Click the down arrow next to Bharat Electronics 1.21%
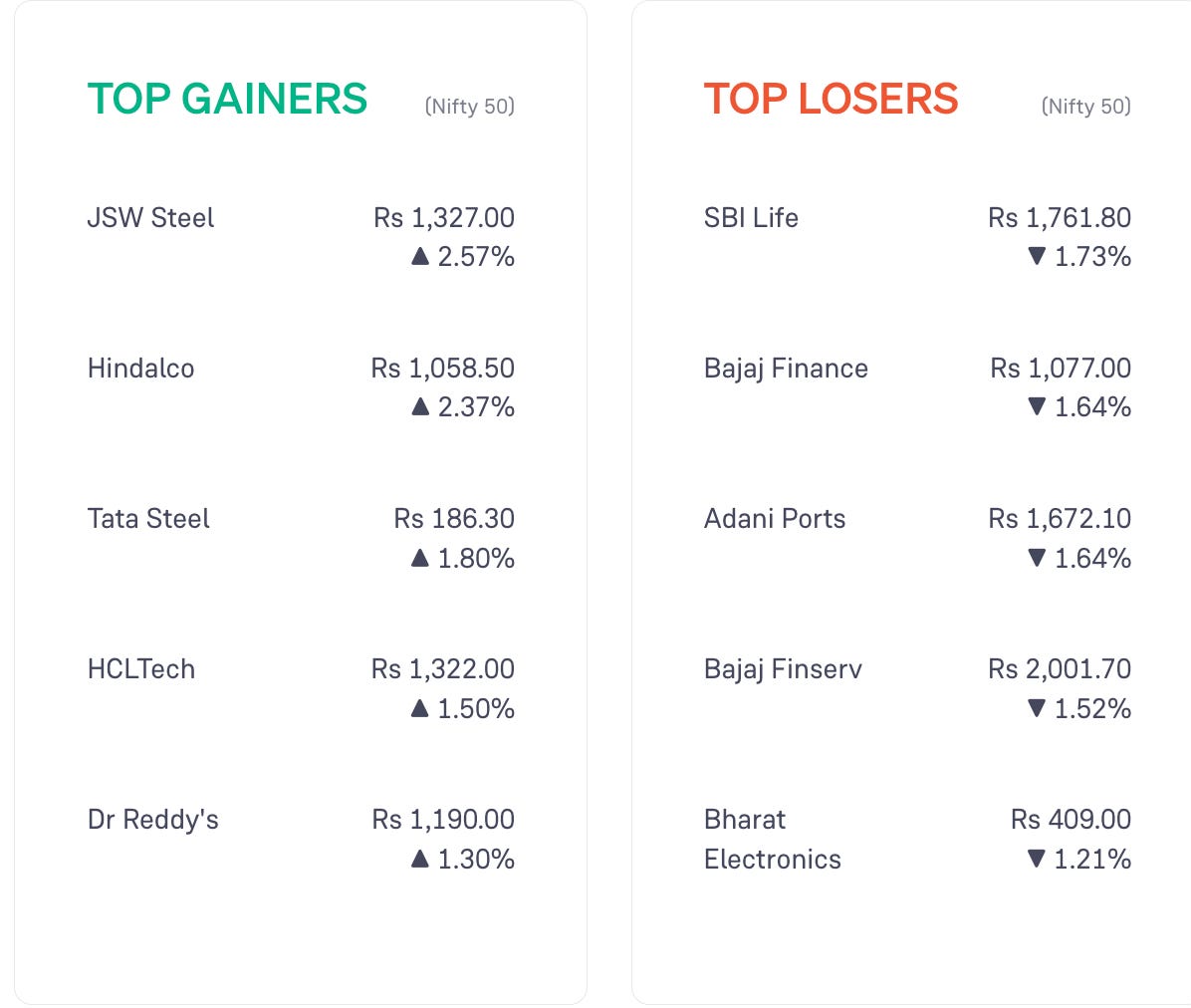This screenshot has height=1008, width=1191. click(x=1036, y=859)
